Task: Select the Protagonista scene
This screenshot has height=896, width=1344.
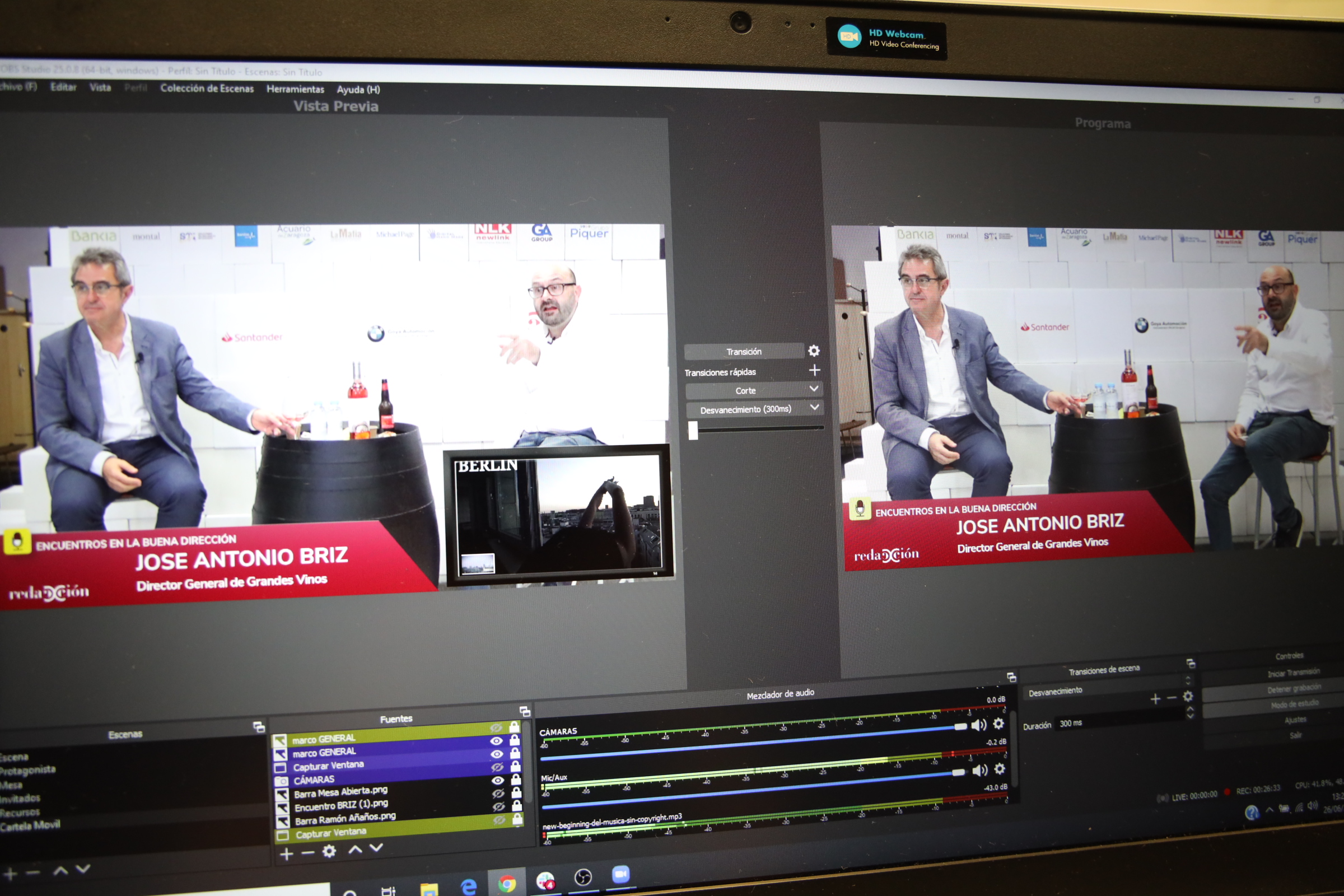Action: (27, 769)
